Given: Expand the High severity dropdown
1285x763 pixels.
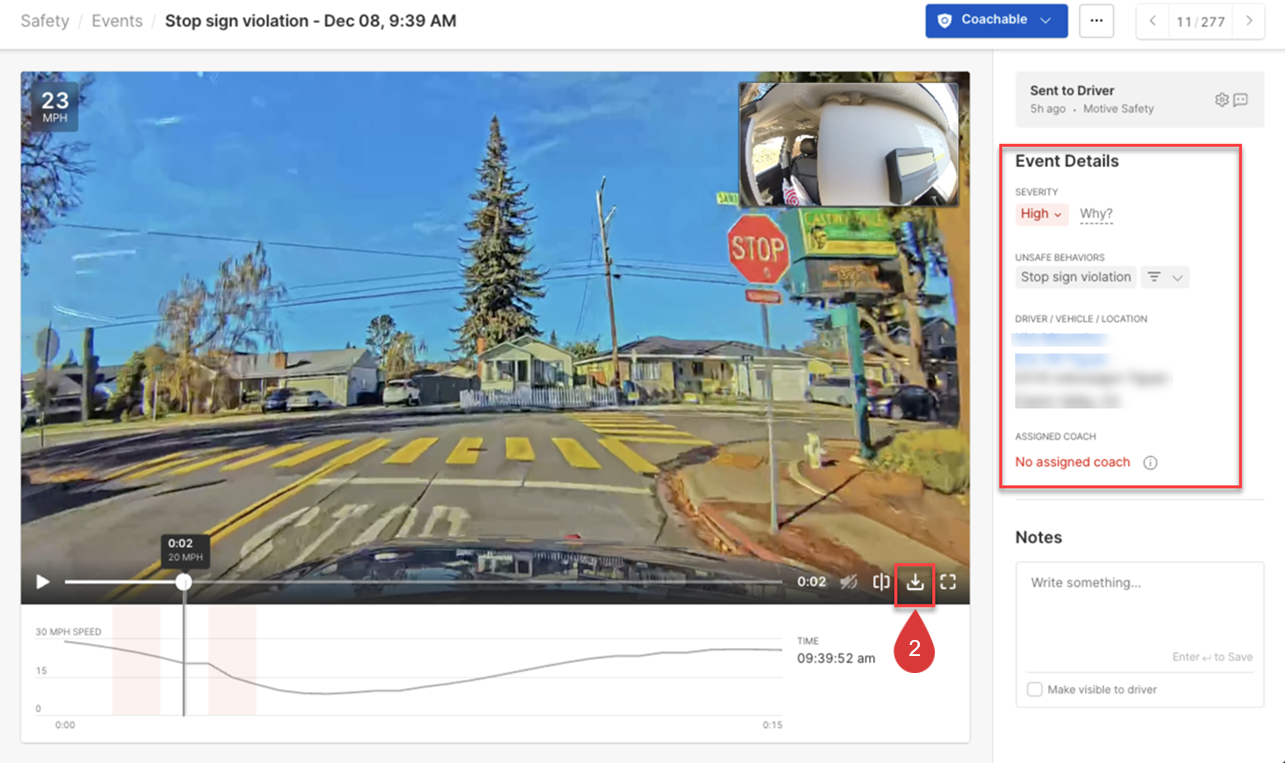Looking at the screenshot, I should (1041, 214).
